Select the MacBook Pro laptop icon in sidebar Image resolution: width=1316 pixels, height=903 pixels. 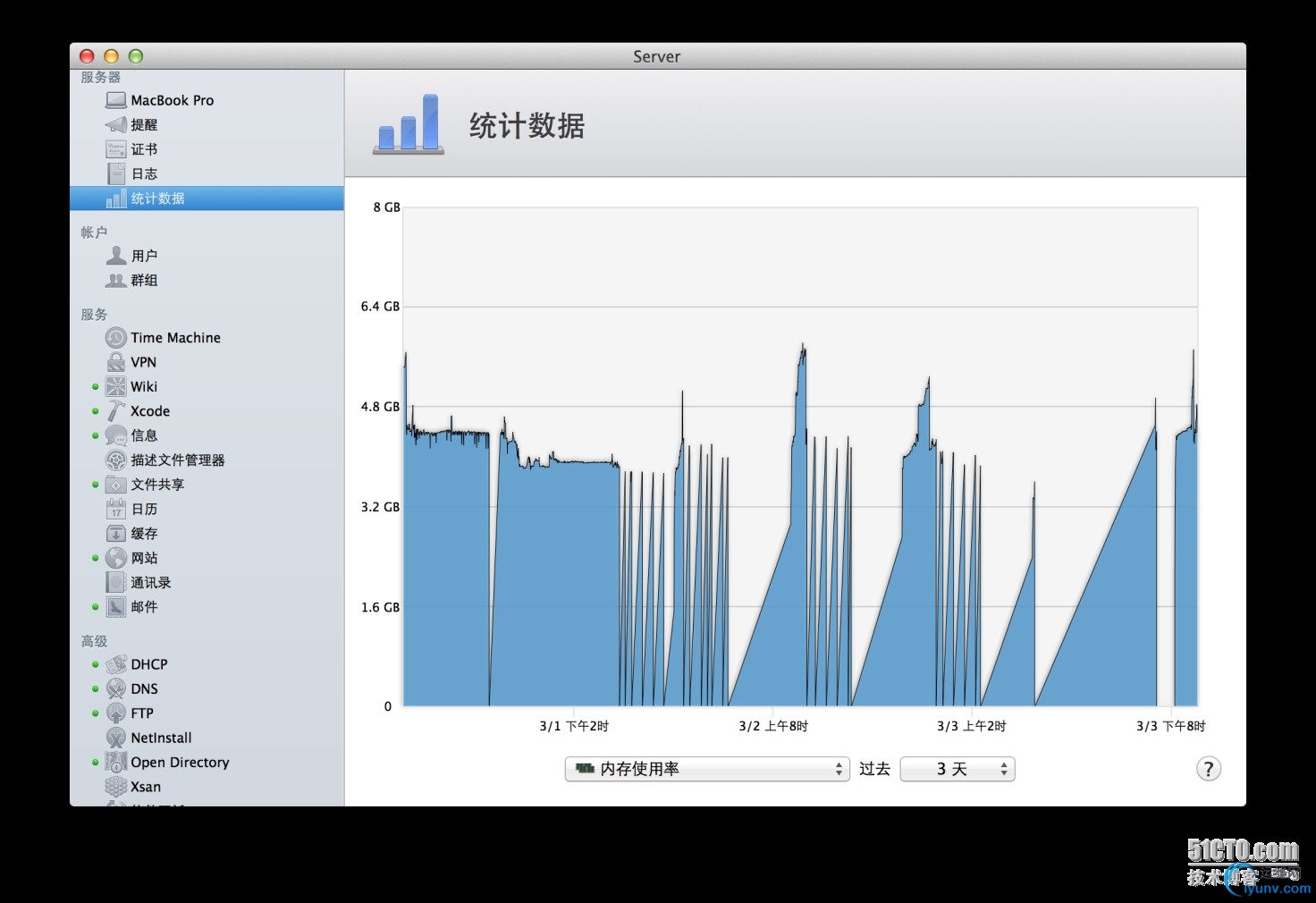coord(116,100)
